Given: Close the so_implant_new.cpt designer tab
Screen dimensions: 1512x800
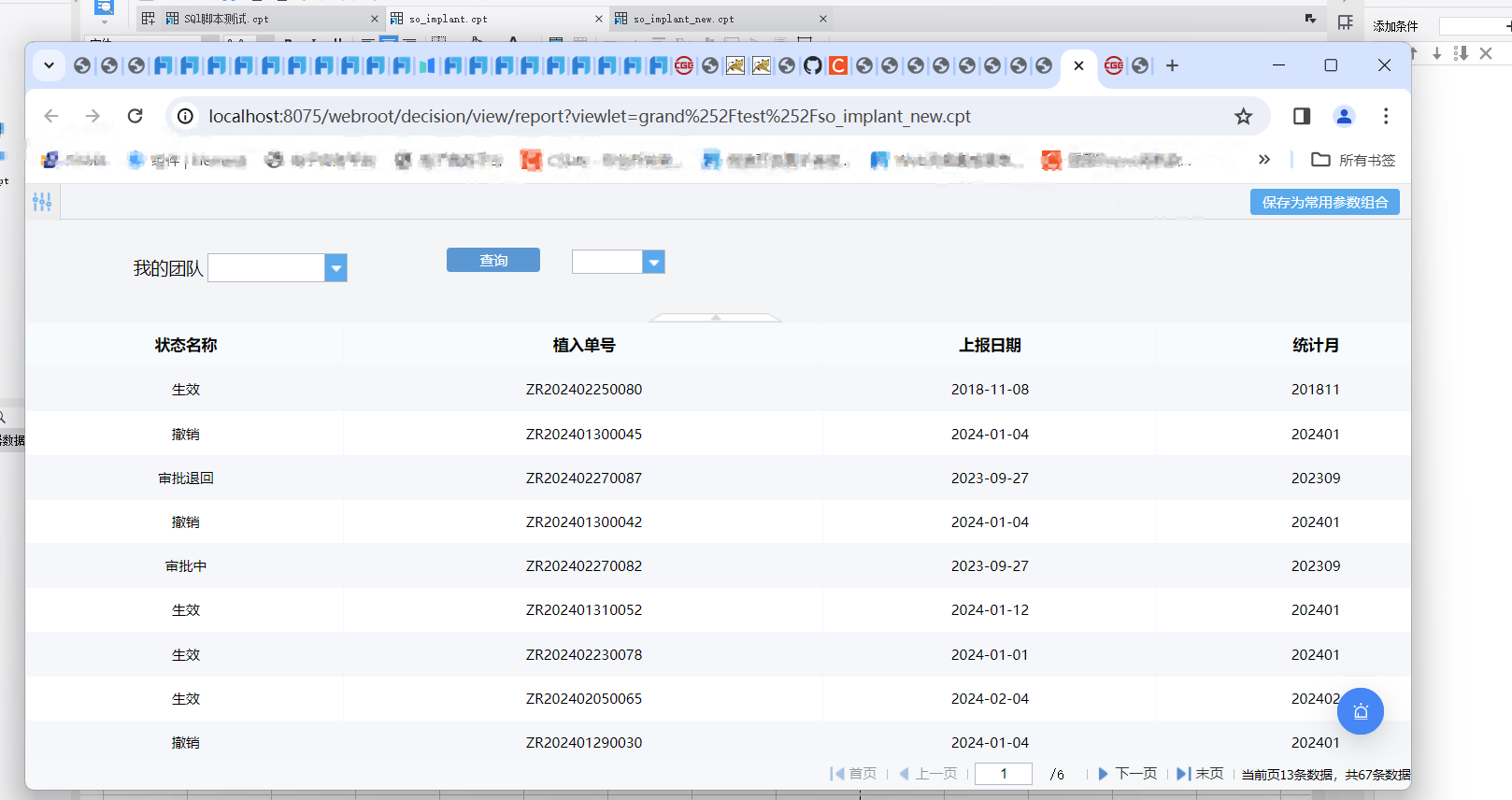Looking at the screenshot, I should pyautogui.click(x=823, y=19).
